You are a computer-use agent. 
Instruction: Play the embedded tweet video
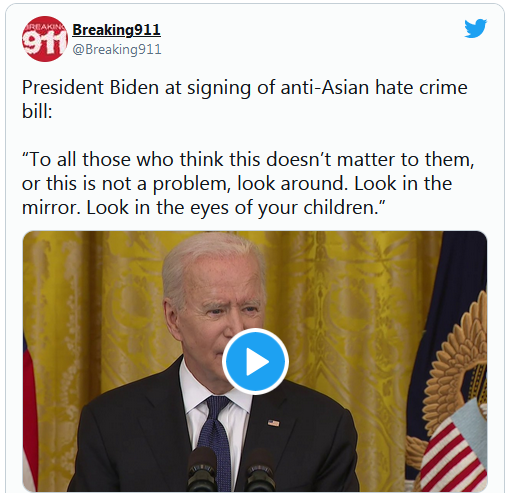(x=255, y=362)
